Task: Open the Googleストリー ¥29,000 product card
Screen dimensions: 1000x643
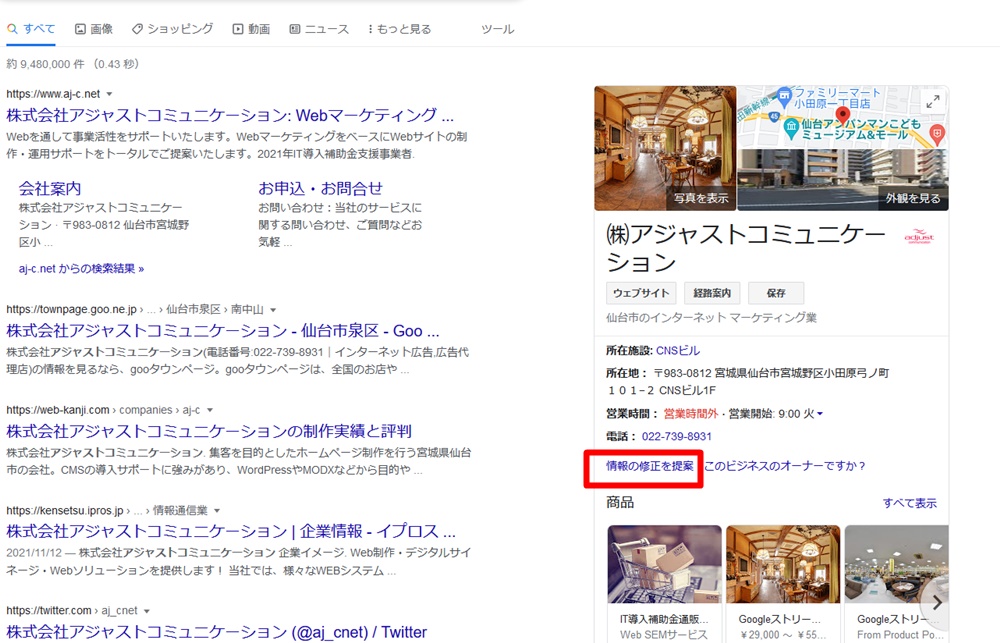Action: point(783,583)
